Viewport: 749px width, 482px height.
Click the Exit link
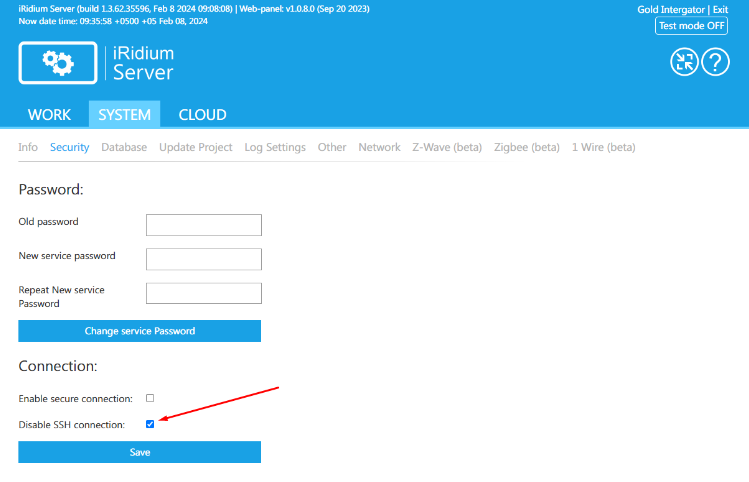tap(720, 9)
